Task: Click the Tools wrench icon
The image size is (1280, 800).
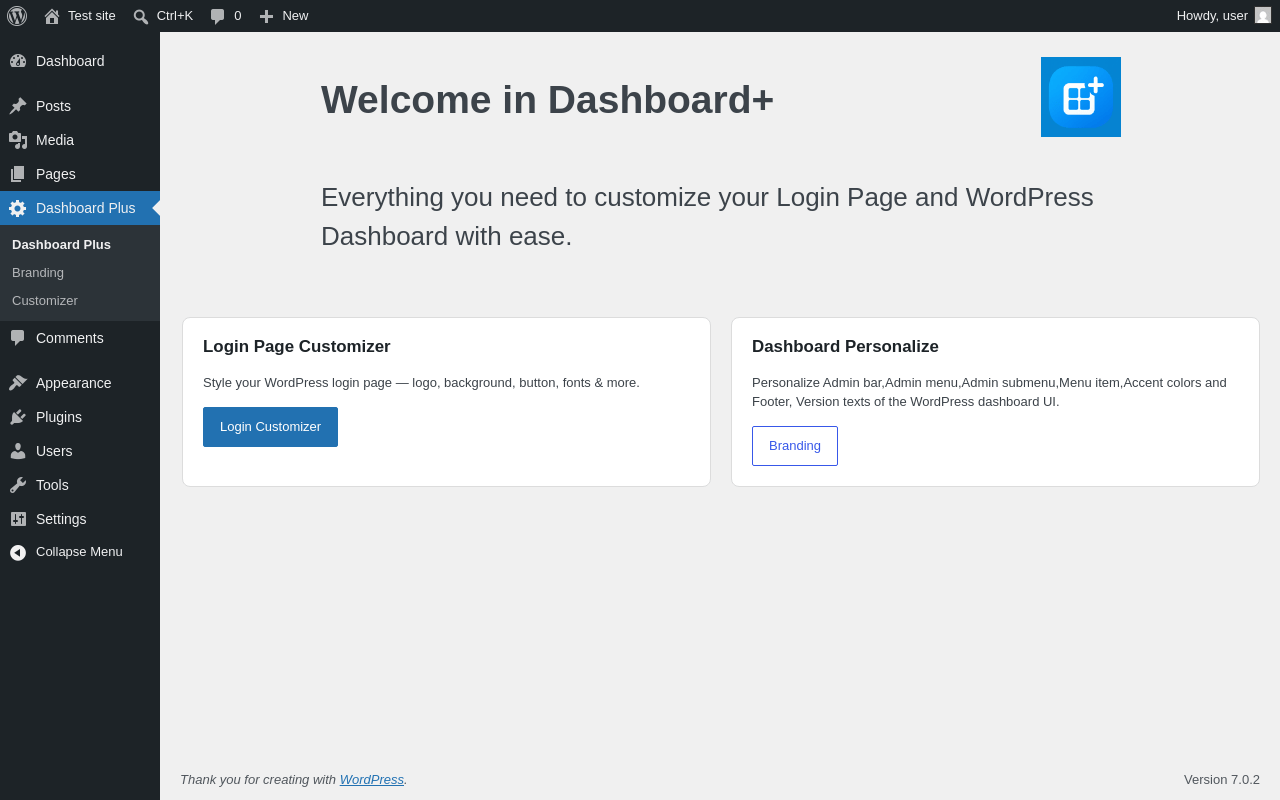Action: pyautogui.click(x=18, y=485)
